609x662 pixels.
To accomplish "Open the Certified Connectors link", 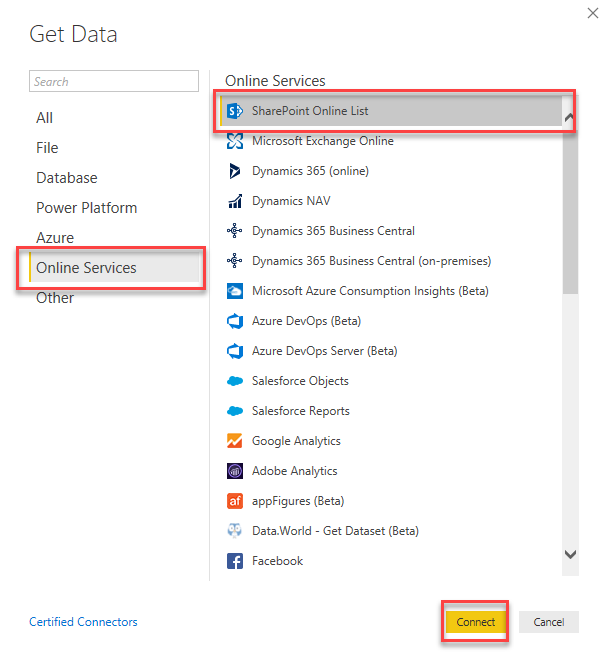I will [83, 622].
